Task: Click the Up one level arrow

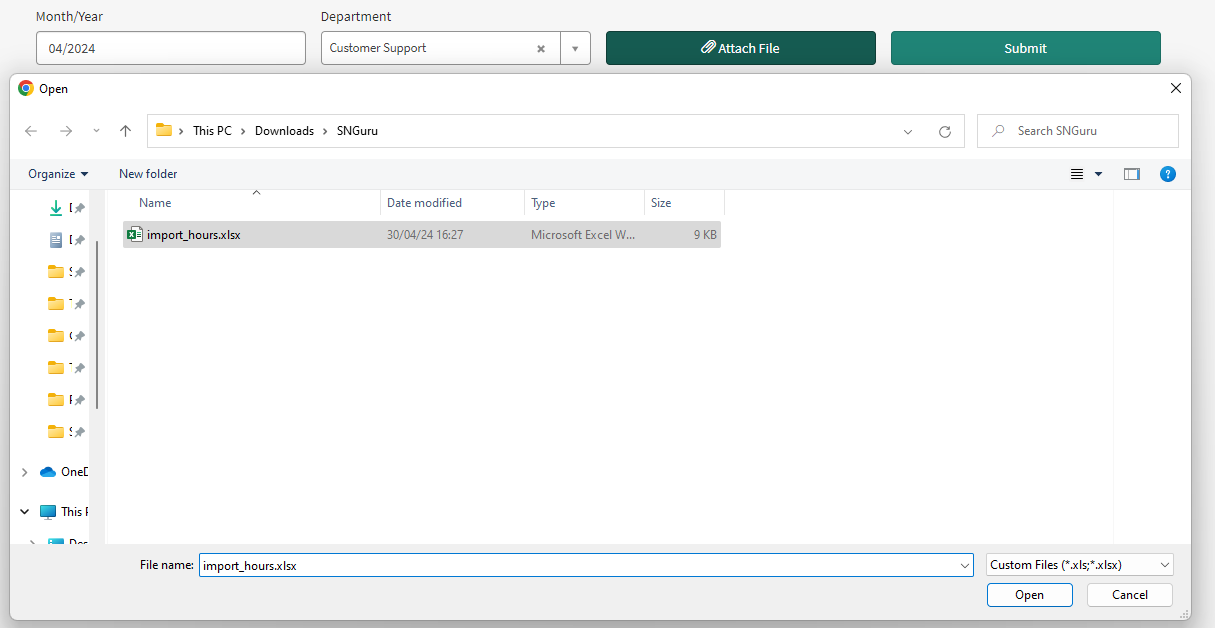Action: 125,131
